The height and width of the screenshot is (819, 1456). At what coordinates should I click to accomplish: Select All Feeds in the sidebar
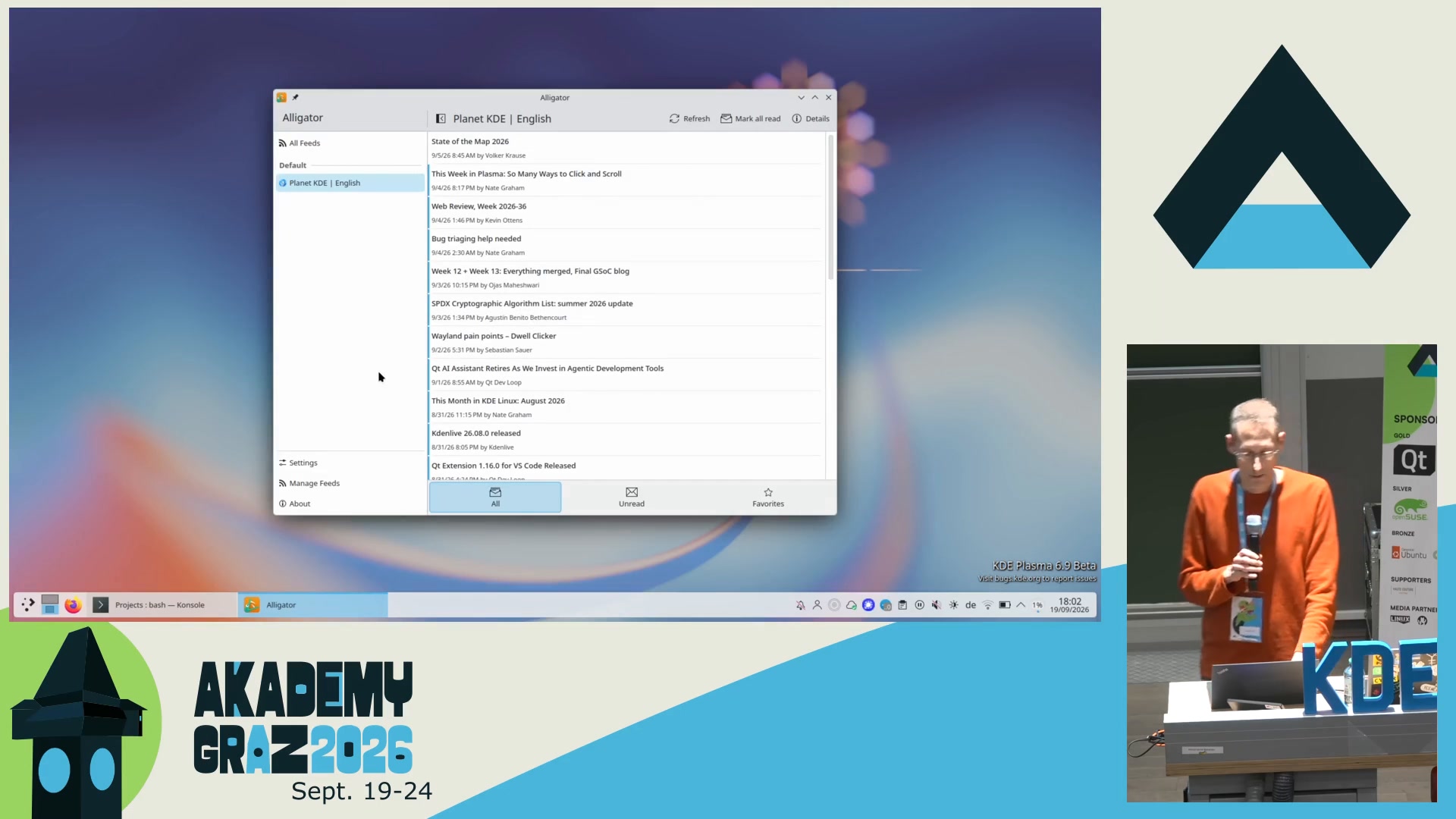click(350, 143)
